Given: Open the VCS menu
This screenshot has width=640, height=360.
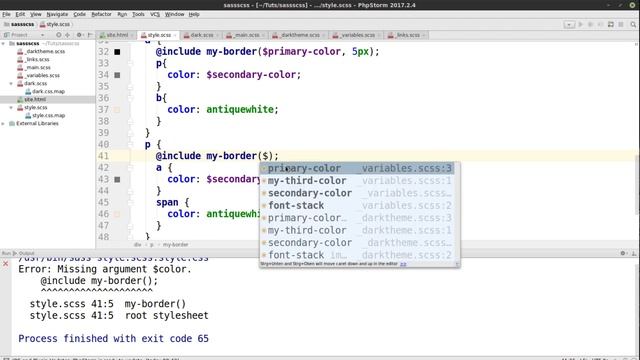Looking at the screenshot, I should 155,14.
